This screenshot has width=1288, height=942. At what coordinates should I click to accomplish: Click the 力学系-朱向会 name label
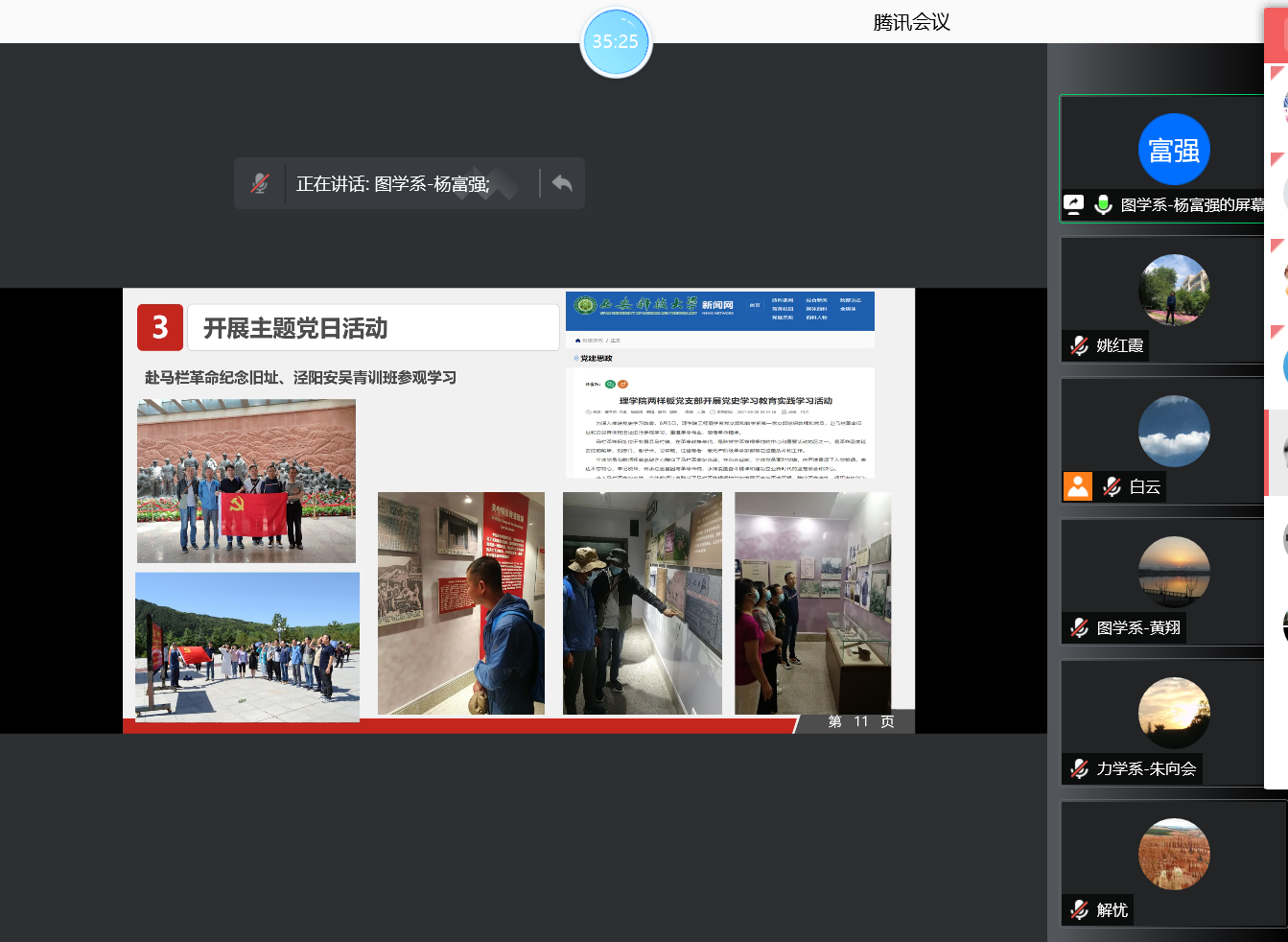[1146, 768]
